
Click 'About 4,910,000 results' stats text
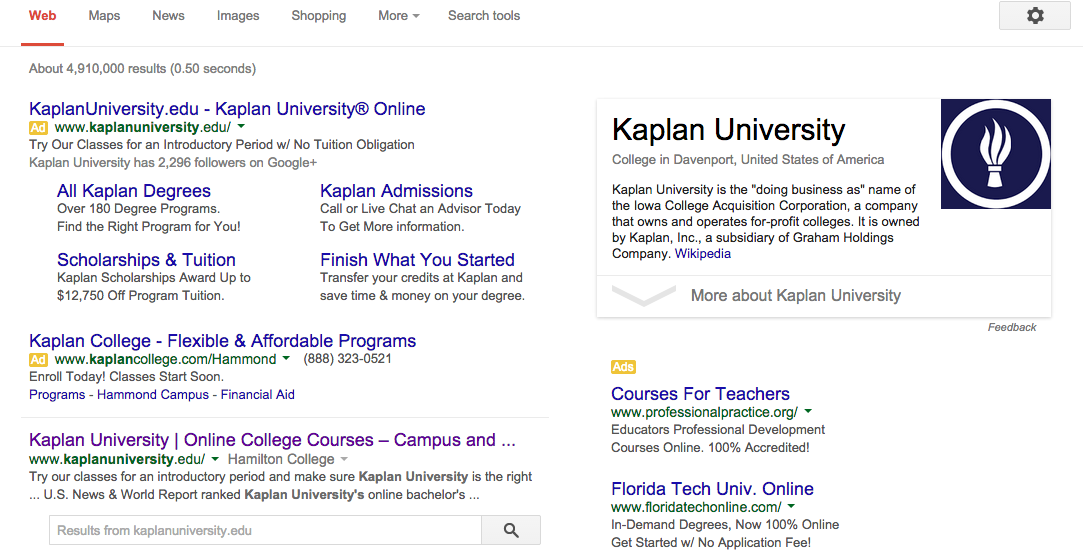pyautogui.click(x=142, y=68)
